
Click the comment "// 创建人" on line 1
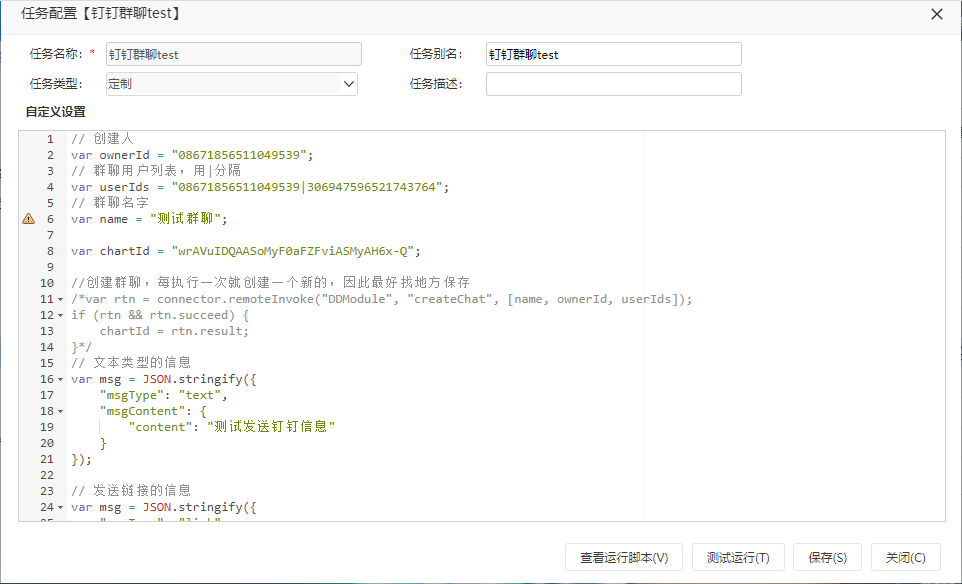[x=102, y=139]
